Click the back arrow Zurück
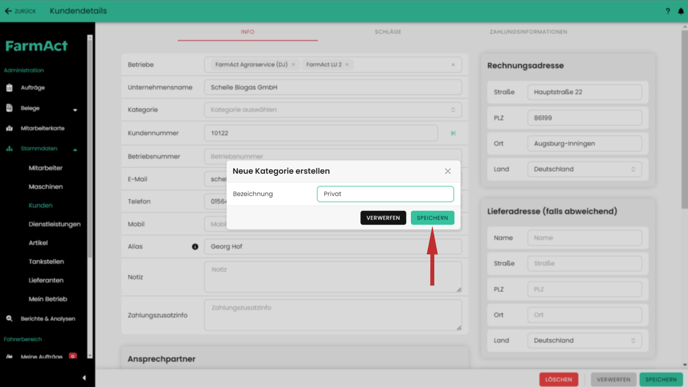 [20, 11]
